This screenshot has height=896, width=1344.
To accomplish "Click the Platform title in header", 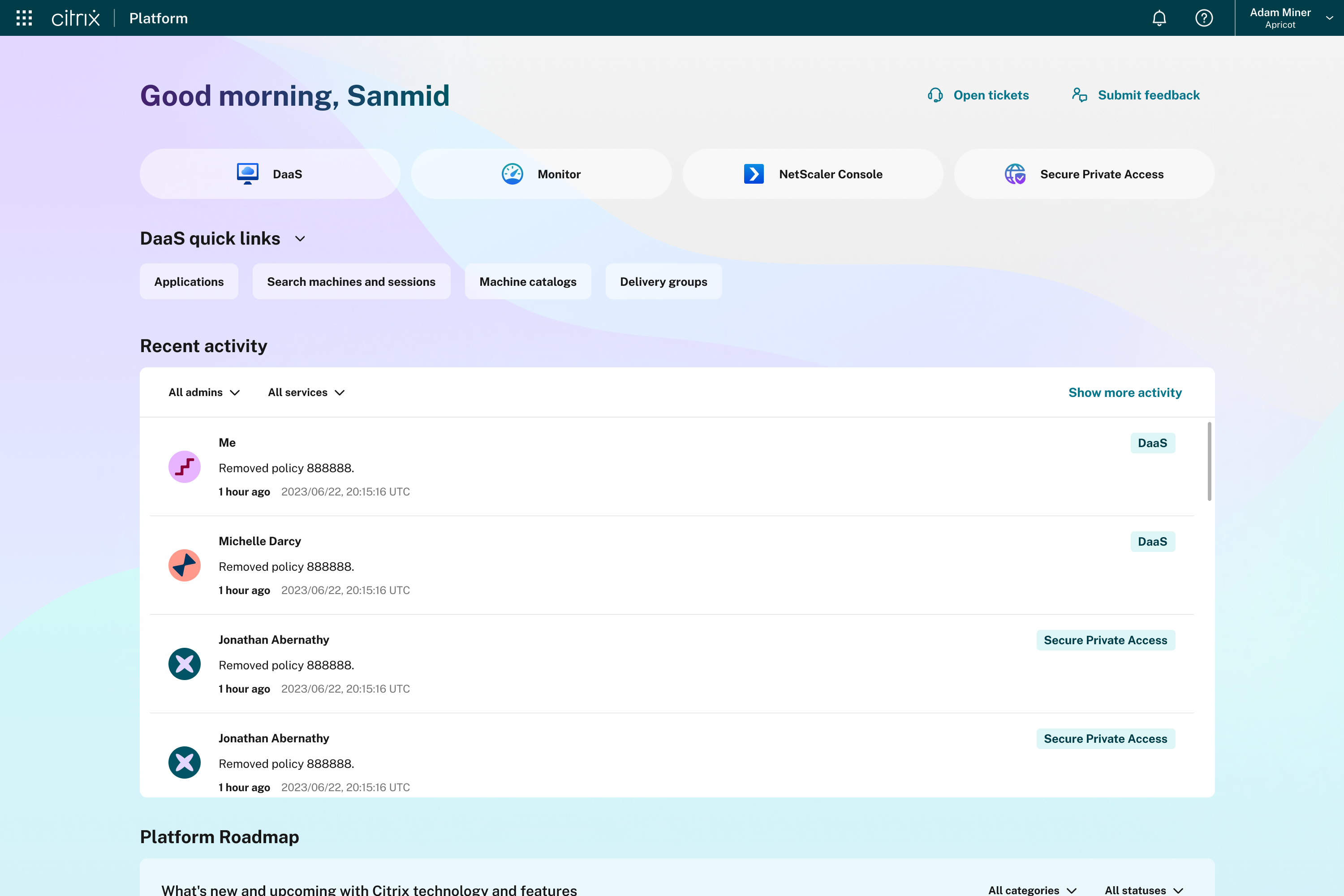I will click(158, 18).
